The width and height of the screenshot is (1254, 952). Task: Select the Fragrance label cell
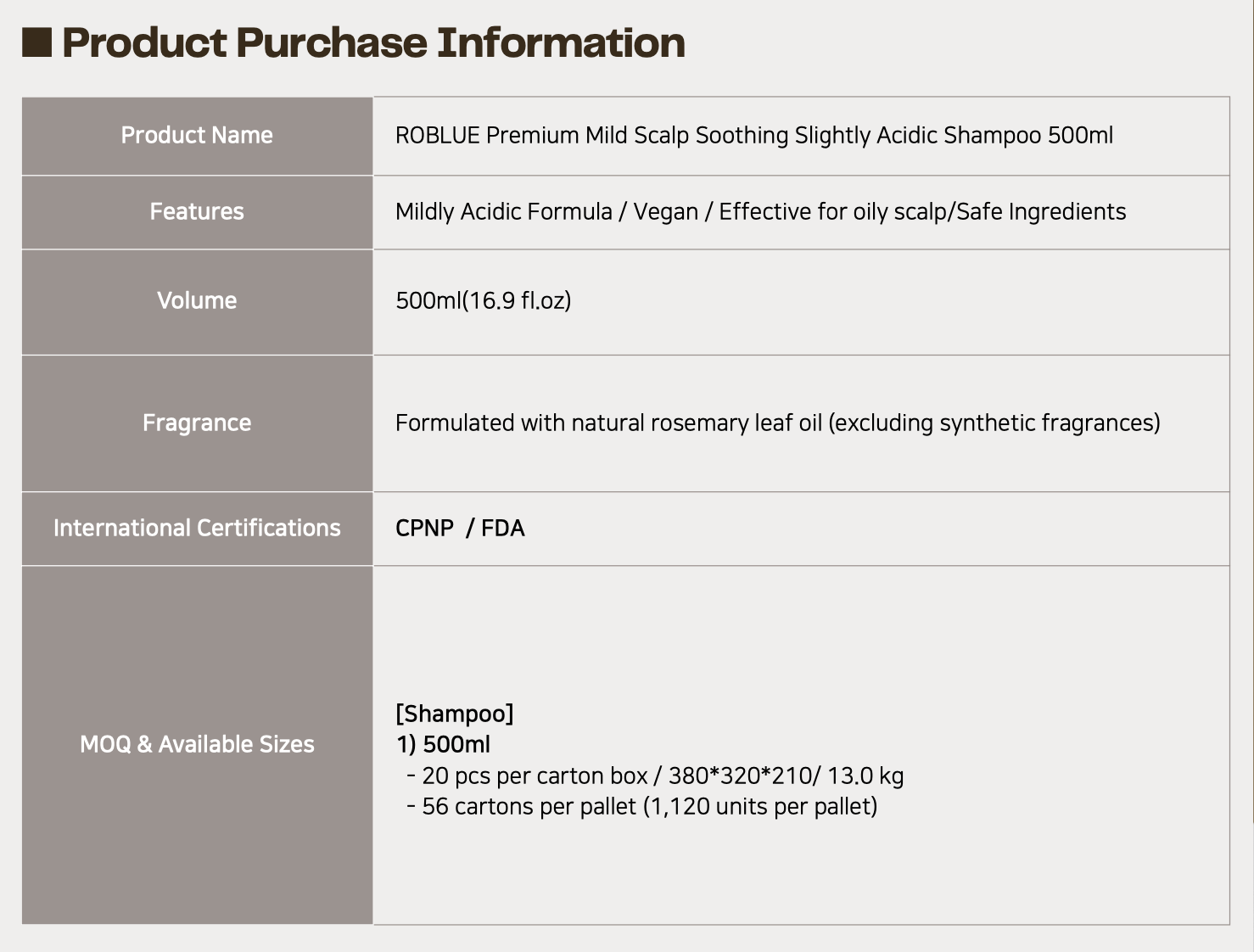197,423
